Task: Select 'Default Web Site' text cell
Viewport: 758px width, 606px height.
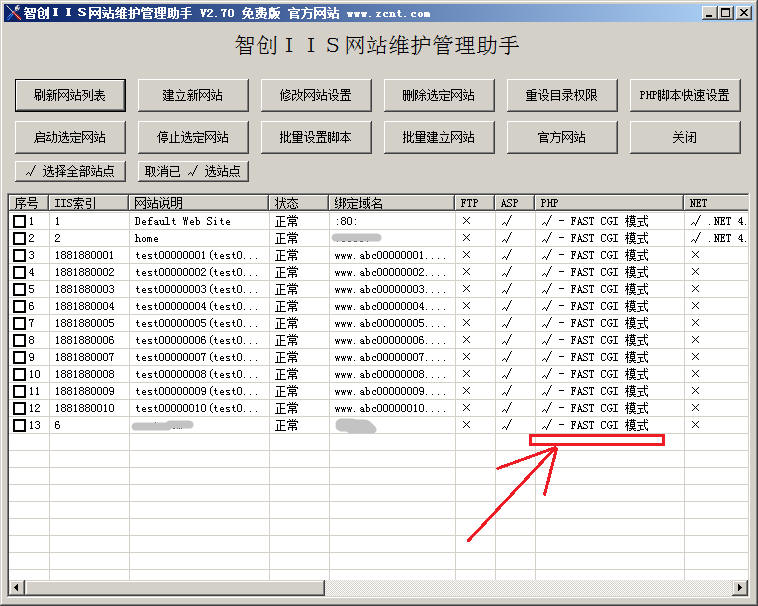Action: pos(183,221)
